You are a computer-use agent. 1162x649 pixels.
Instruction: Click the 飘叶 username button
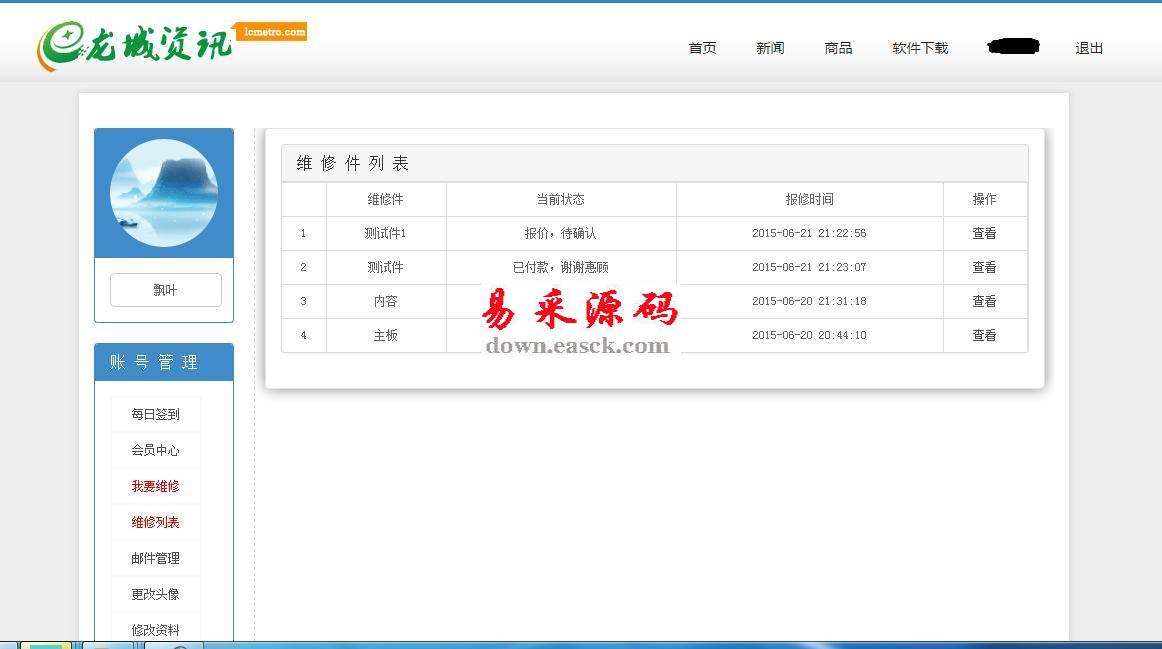[165, 290]
